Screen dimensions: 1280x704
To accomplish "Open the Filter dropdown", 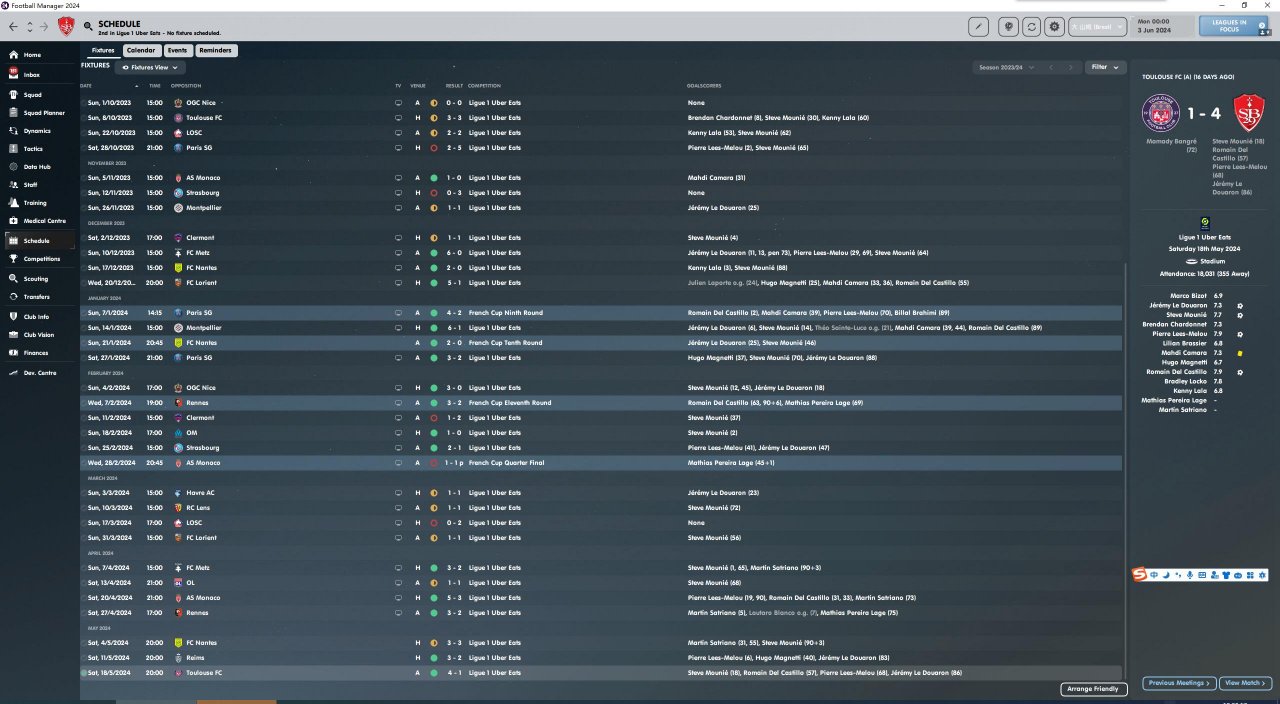I will pos(1104,67).
